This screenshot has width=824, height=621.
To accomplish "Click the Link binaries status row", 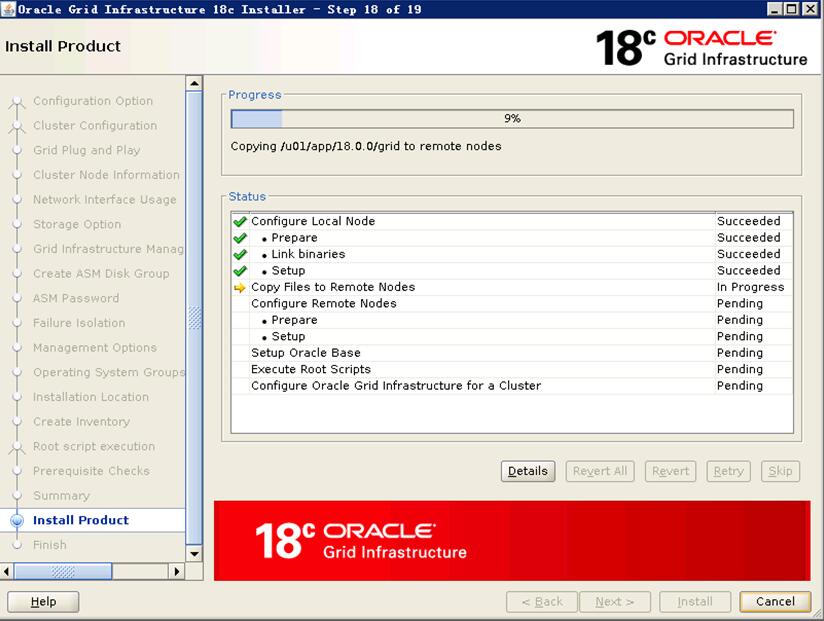I will pos(512,254).
